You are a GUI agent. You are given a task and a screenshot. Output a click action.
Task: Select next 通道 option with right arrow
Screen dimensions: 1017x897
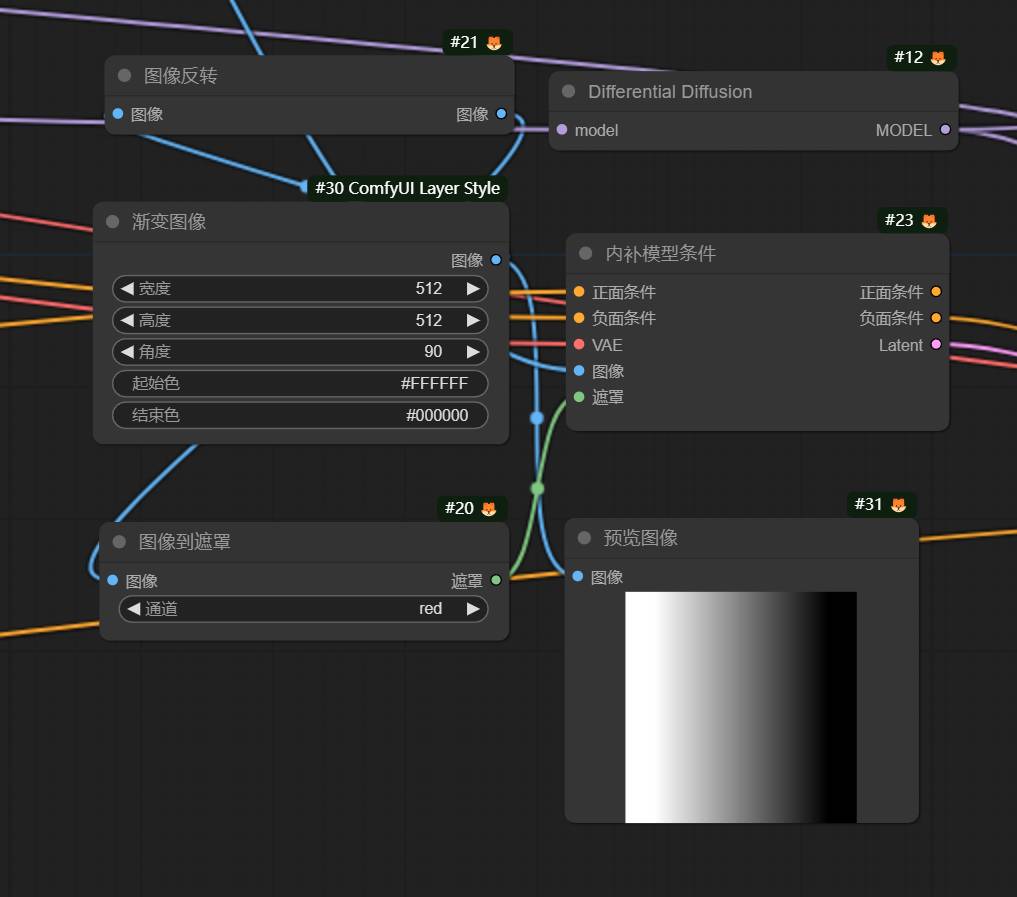coord(473,609)
